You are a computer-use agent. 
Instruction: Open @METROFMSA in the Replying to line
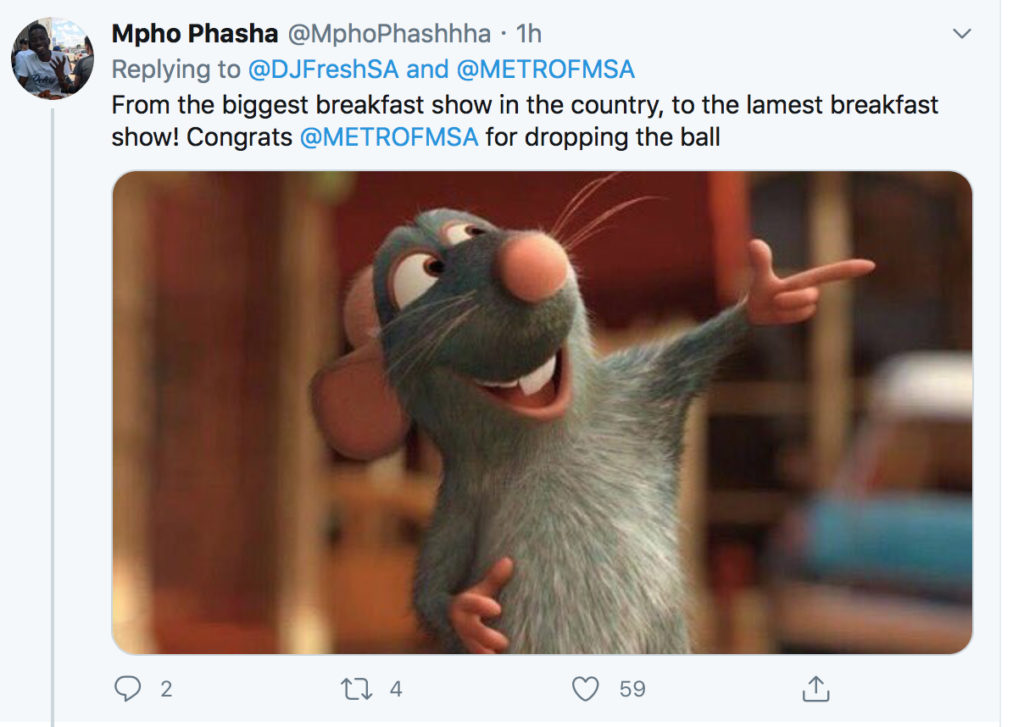pyautogui.click(x=545, y=69)
